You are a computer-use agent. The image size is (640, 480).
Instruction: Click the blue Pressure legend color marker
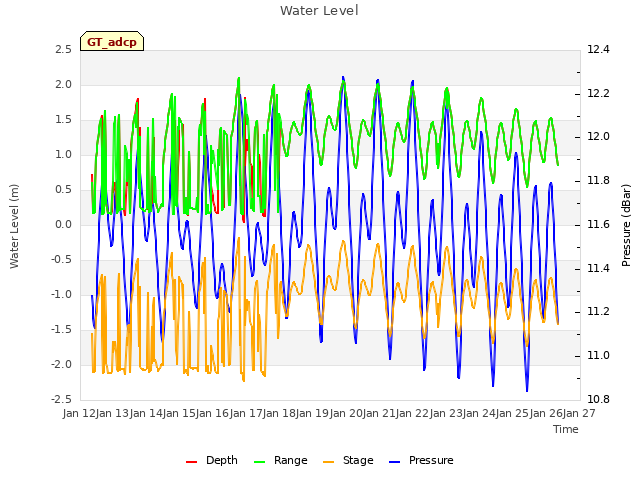coord(394,462)
